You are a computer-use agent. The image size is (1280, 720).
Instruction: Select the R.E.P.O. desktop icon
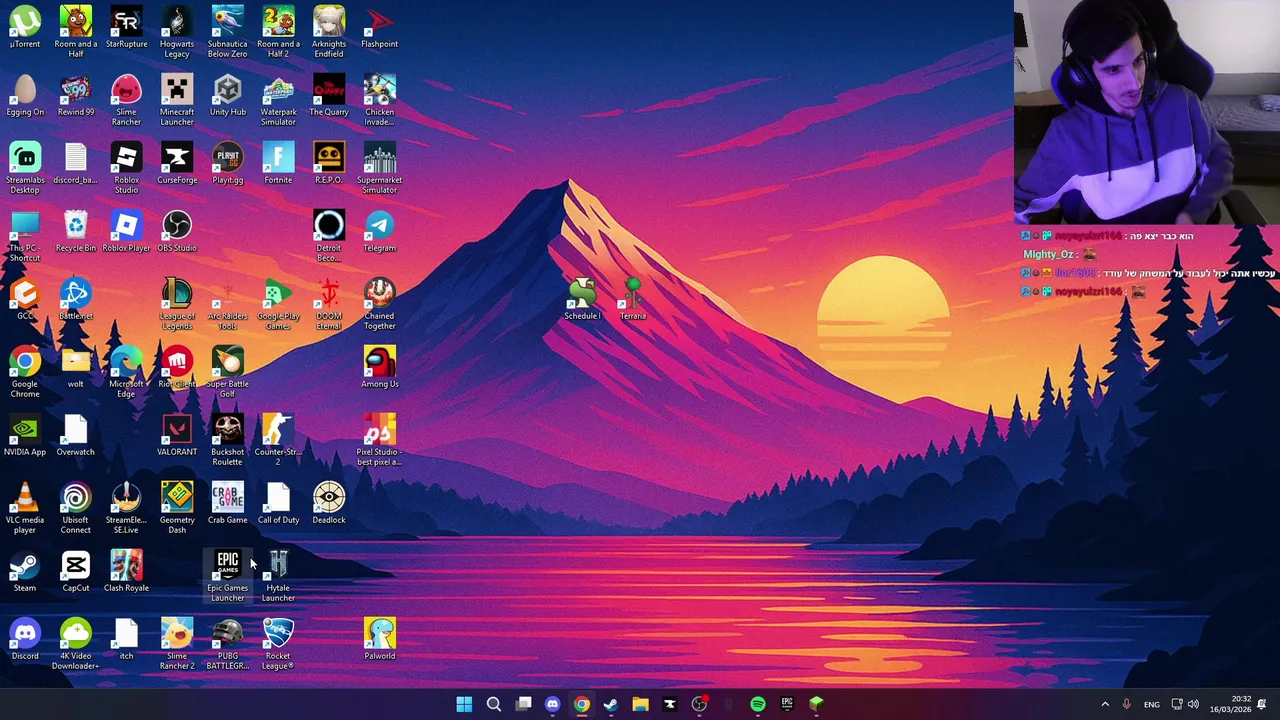pos(329,163)
